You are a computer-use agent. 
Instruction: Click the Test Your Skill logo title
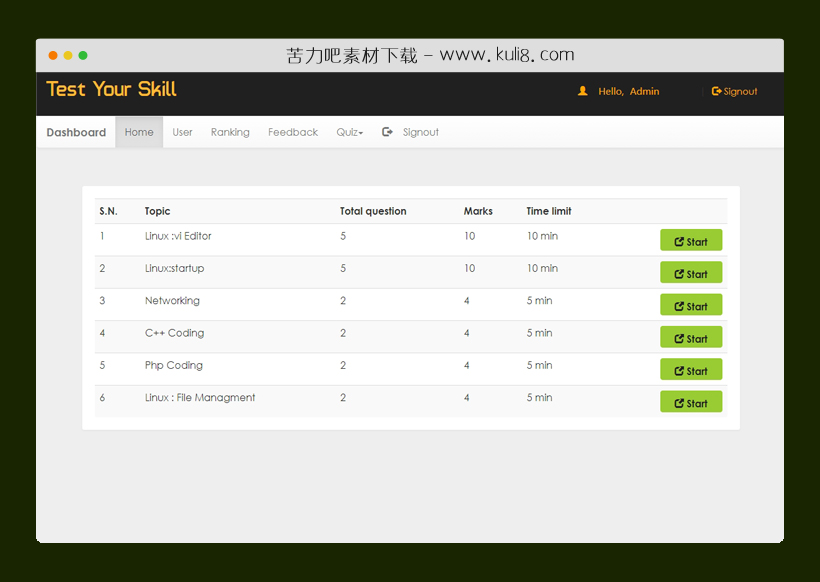pyautogui.click(x=111, y=89)
